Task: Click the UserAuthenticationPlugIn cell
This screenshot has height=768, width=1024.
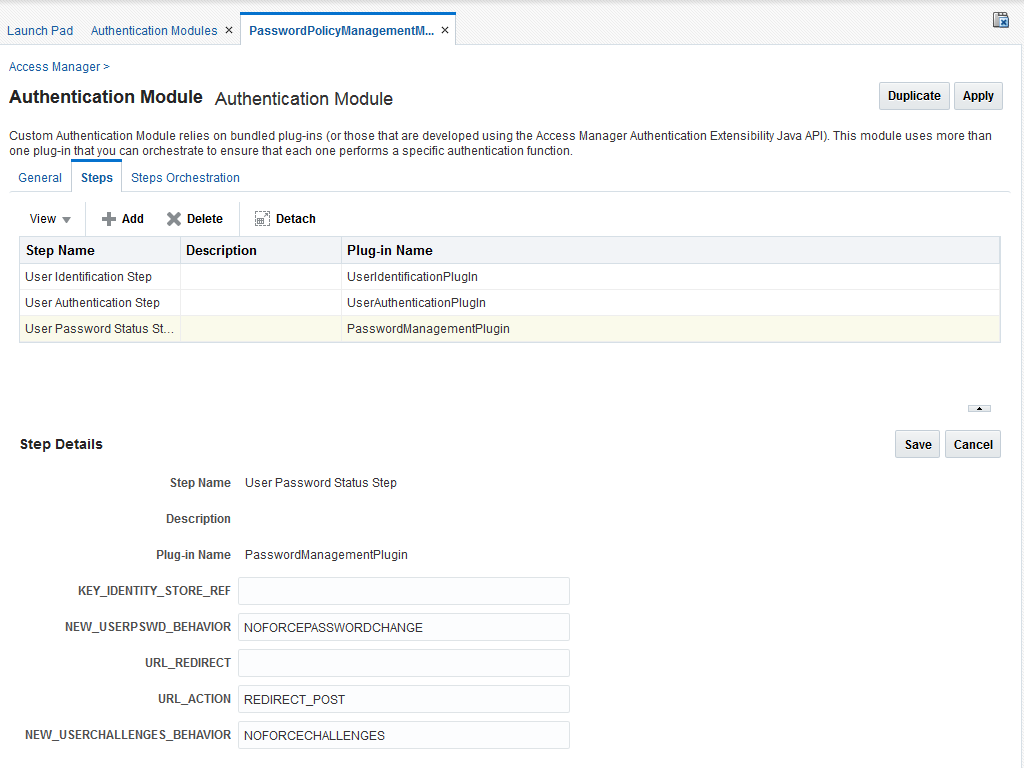Action: 670,303
